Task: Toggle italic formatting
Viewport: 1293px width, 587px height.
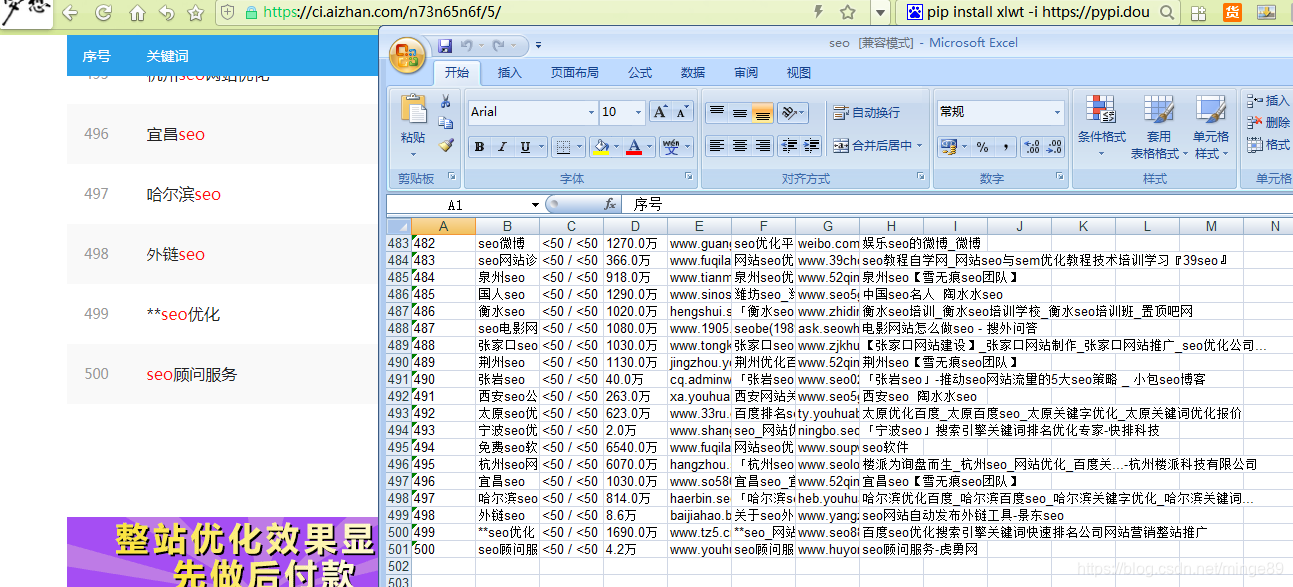Action: (x=502, y=147)
